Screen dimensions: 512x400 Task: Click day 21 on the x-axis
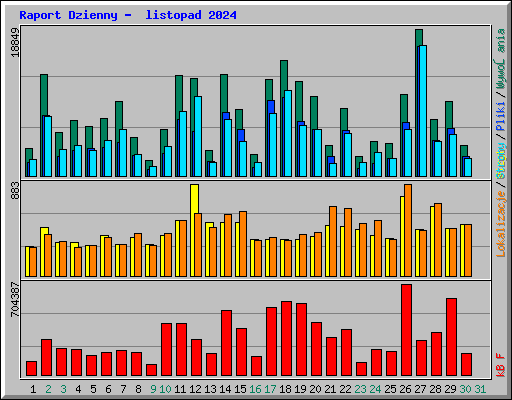330,389
